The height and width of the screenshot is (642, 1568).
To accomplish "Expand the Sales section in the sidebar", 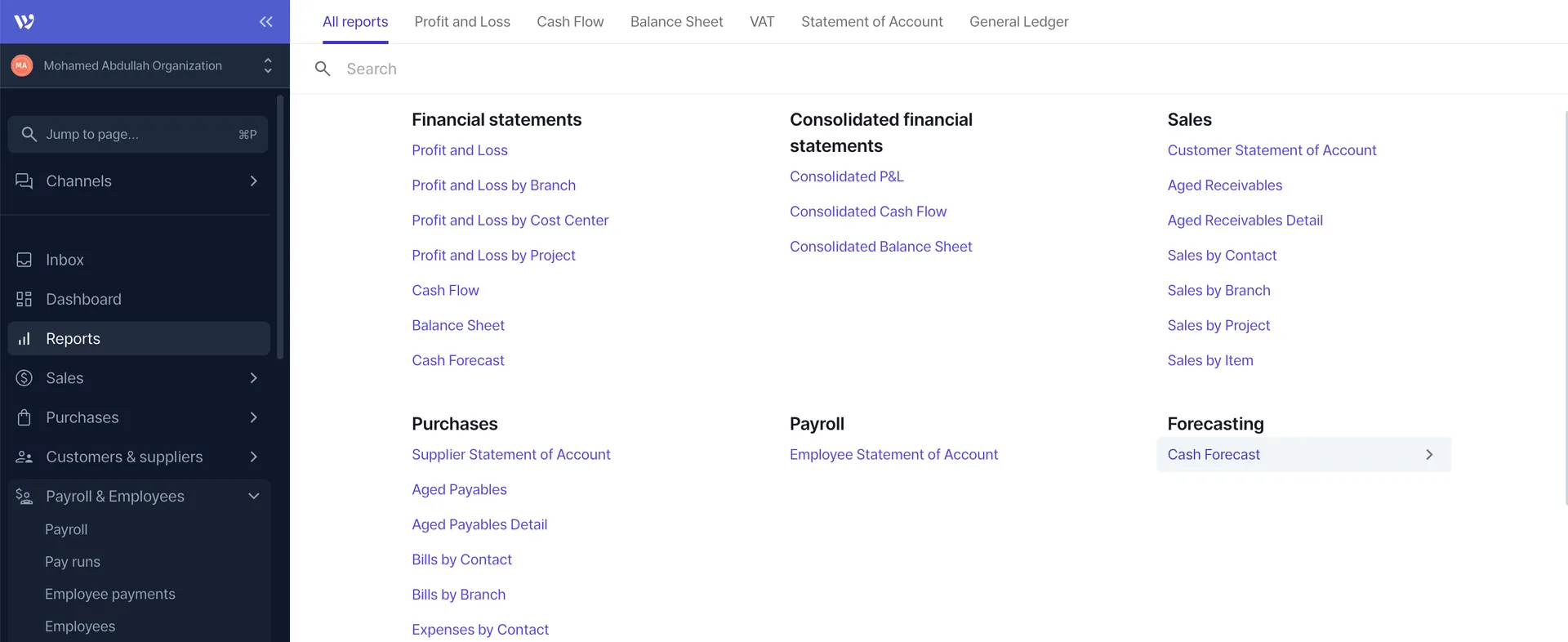I will [x=253, y=378].
